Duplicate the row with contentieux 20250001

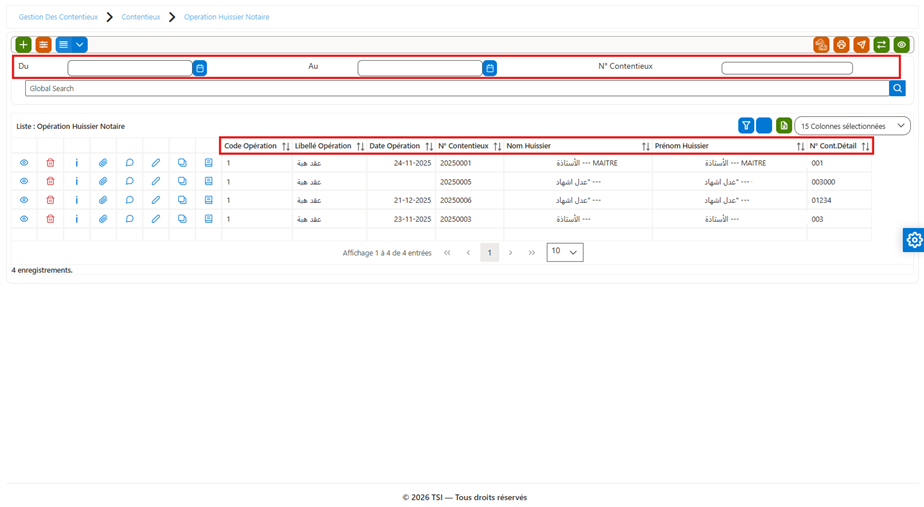[182, 163]
